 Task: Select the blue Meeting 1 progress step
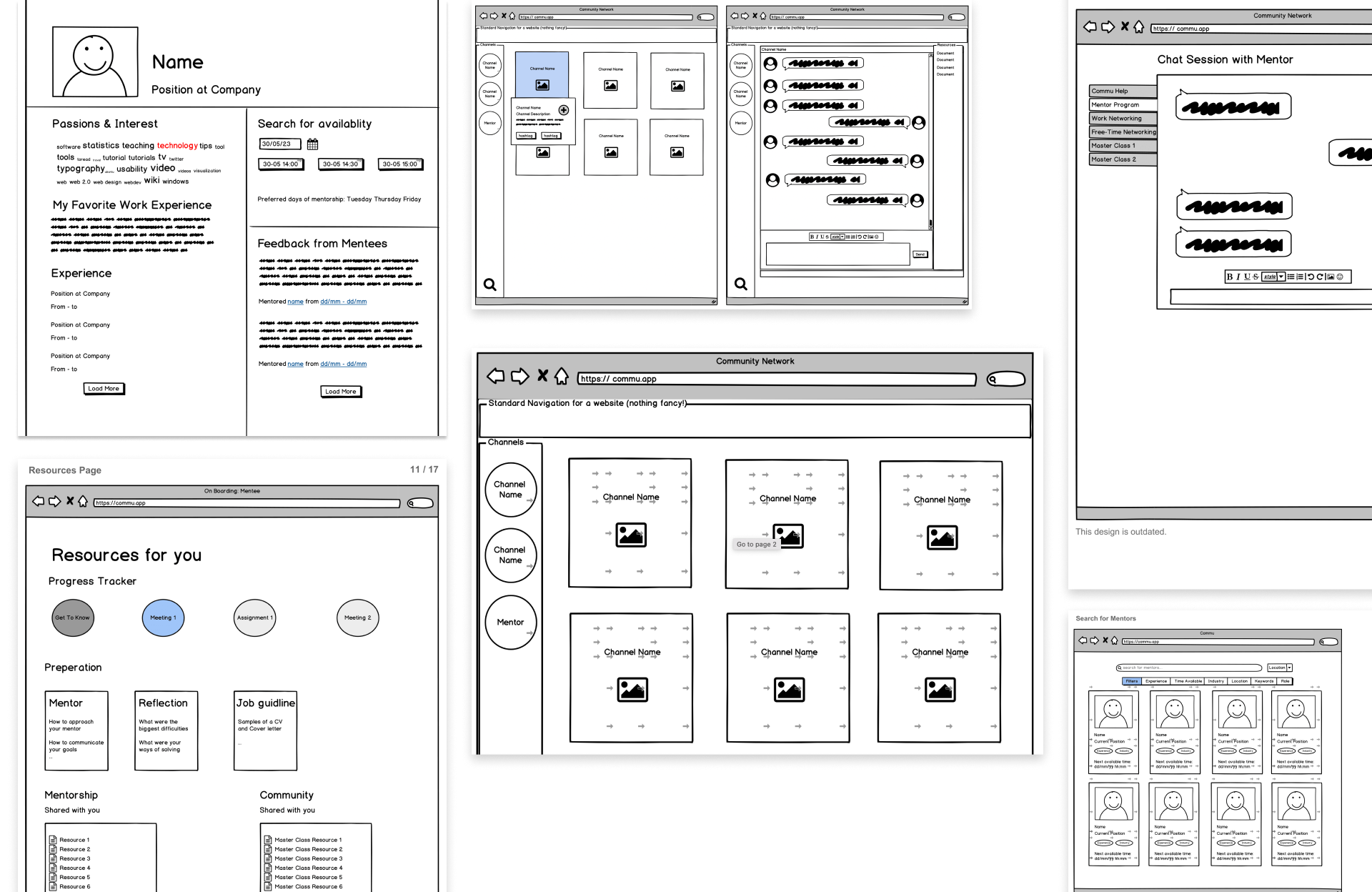tap(163, 618)
